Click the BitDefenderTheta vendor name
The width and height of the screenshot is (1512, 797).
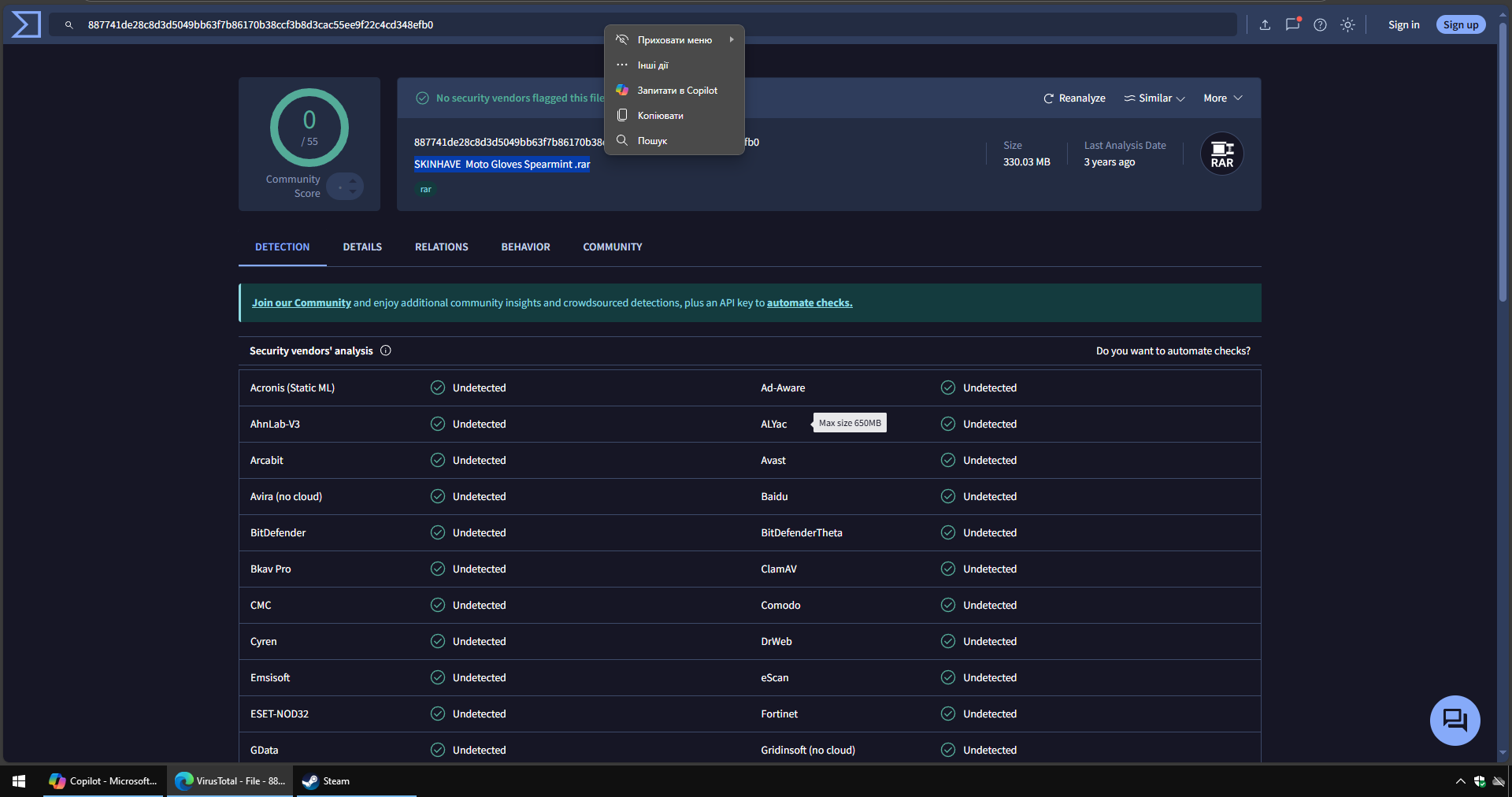(802, 533)
